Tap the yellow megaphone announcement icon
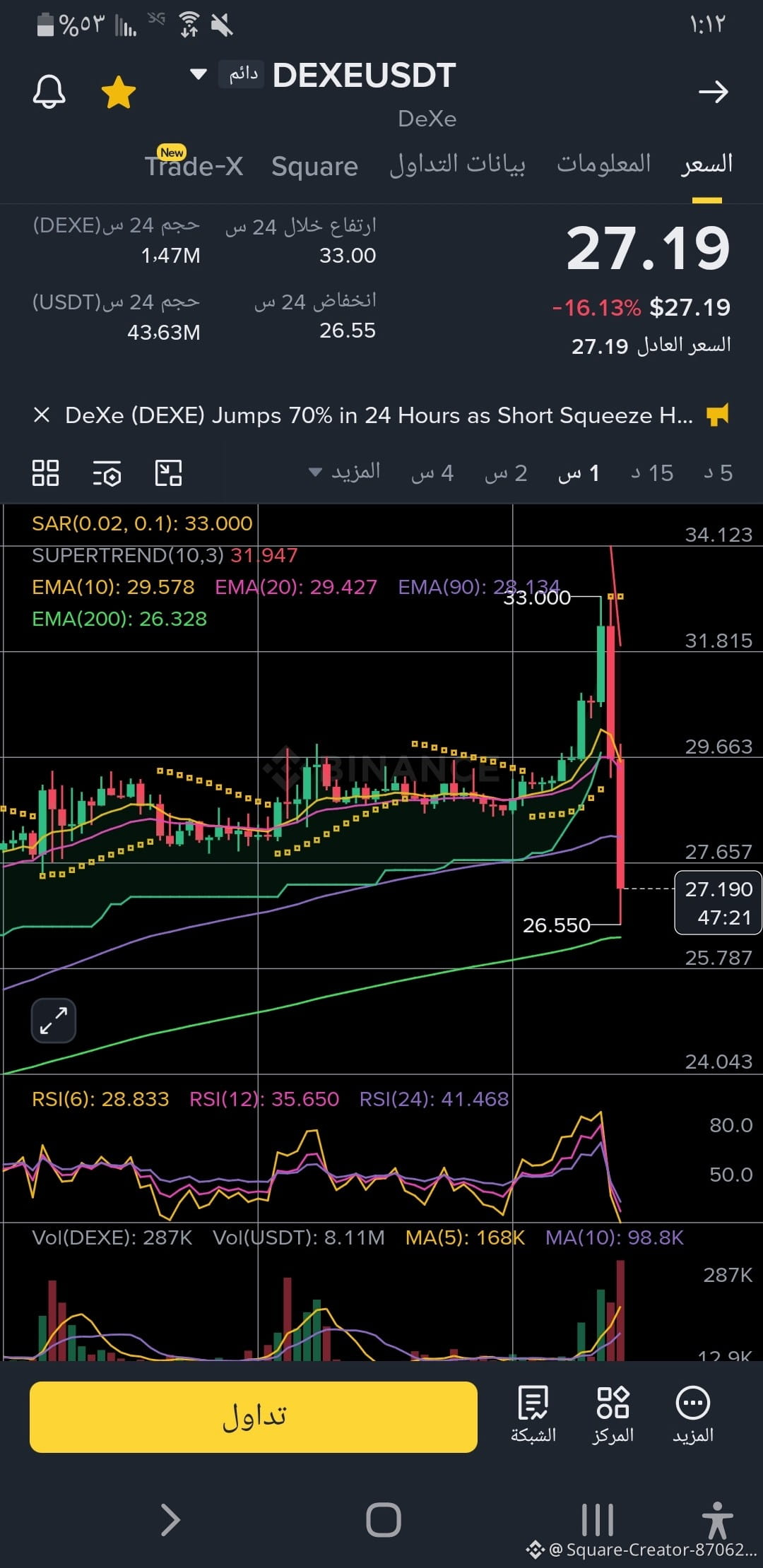763x1568 pixels. click(x=718, y=415)
